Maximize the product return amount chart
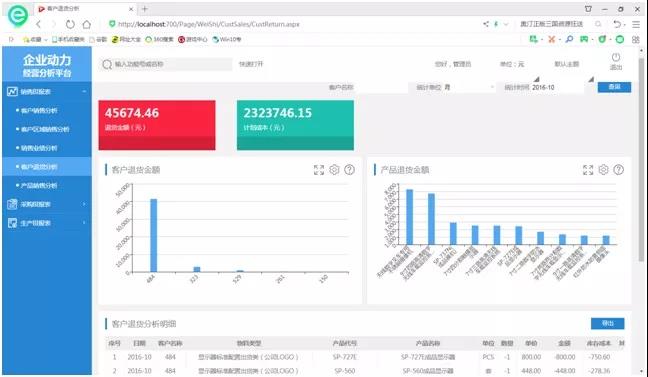This screenshot has height=377, width=648. click(x=588, y=169)
